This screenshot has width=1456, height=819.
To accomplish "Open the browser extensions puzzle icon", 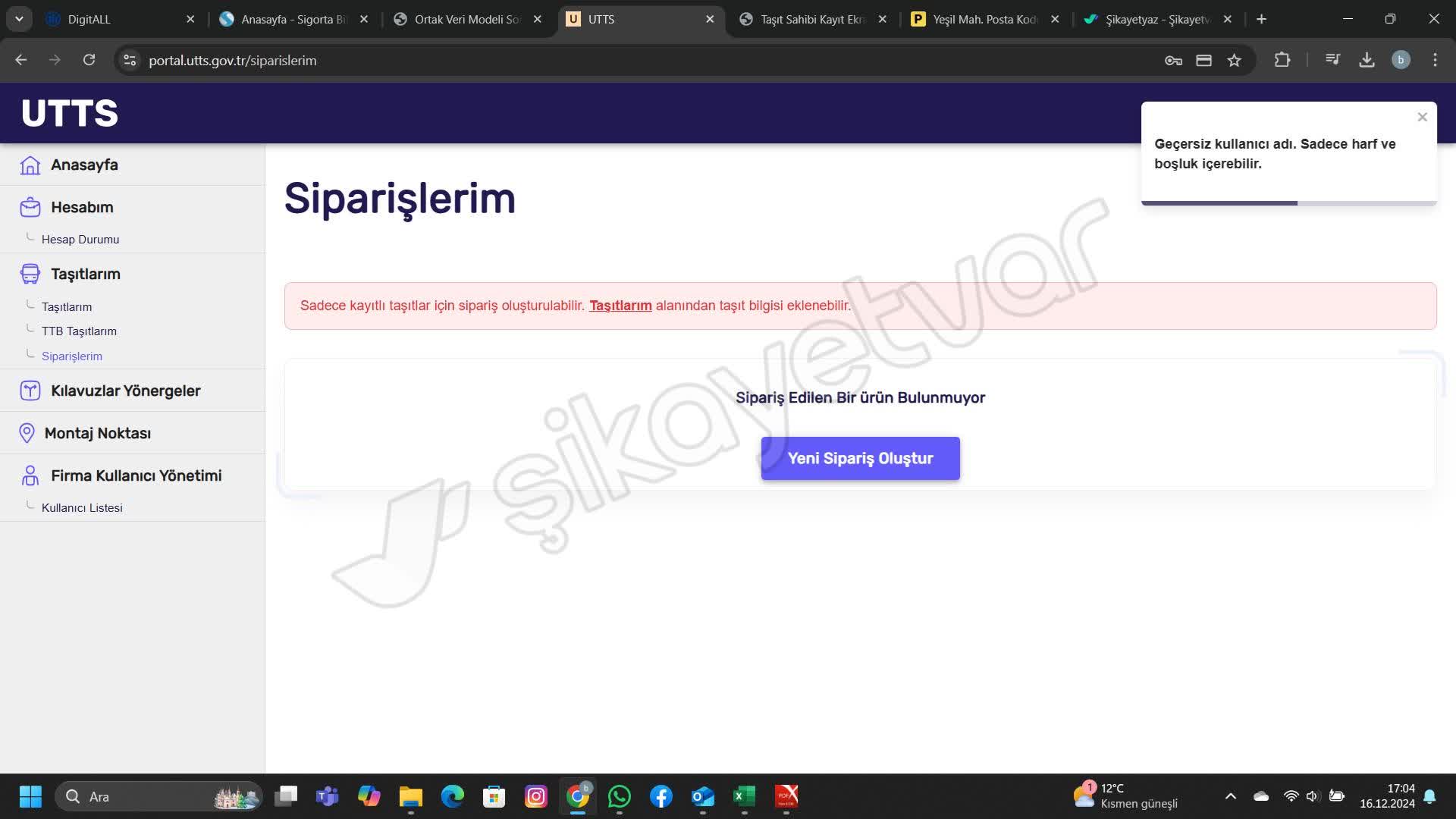I will (x=1282, y=60).
